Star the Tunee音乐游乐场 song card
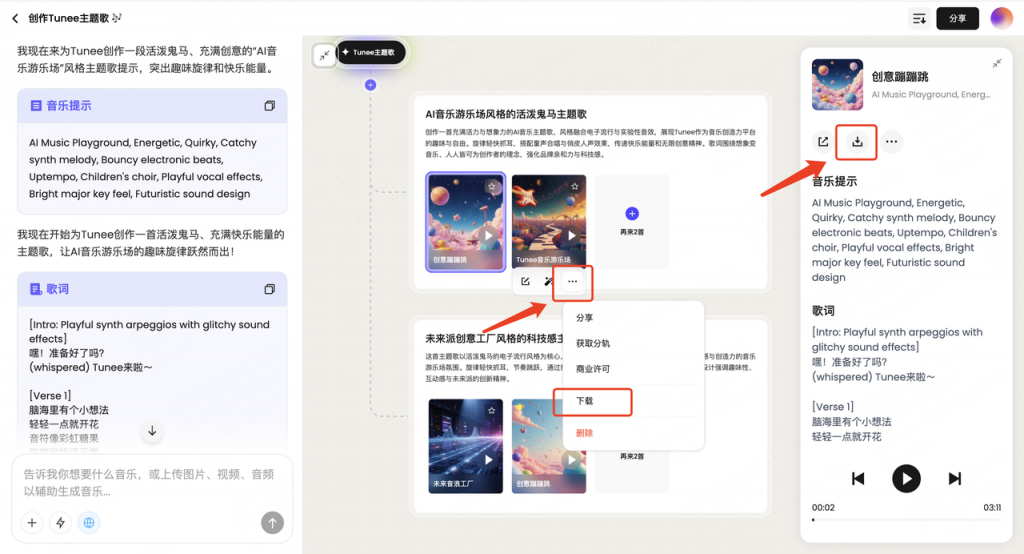Viewport: 1024px width, 554px height. [575, 186]
